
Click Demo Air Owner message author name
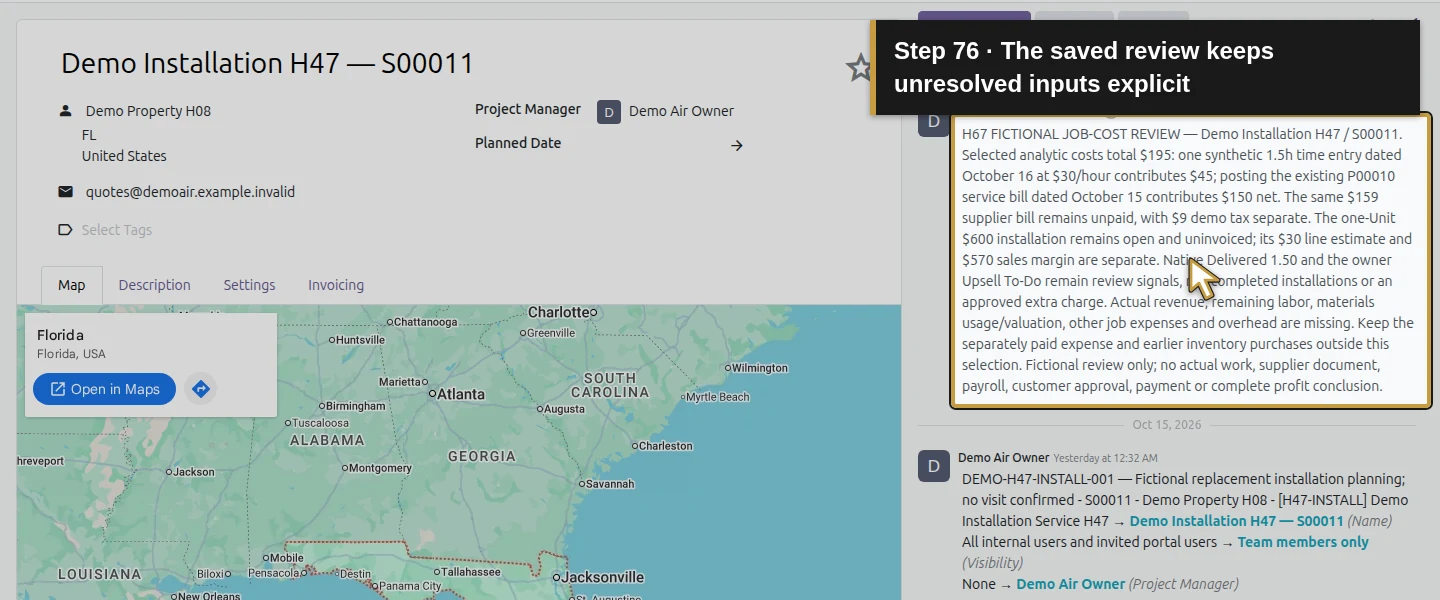pos(1003,458)
